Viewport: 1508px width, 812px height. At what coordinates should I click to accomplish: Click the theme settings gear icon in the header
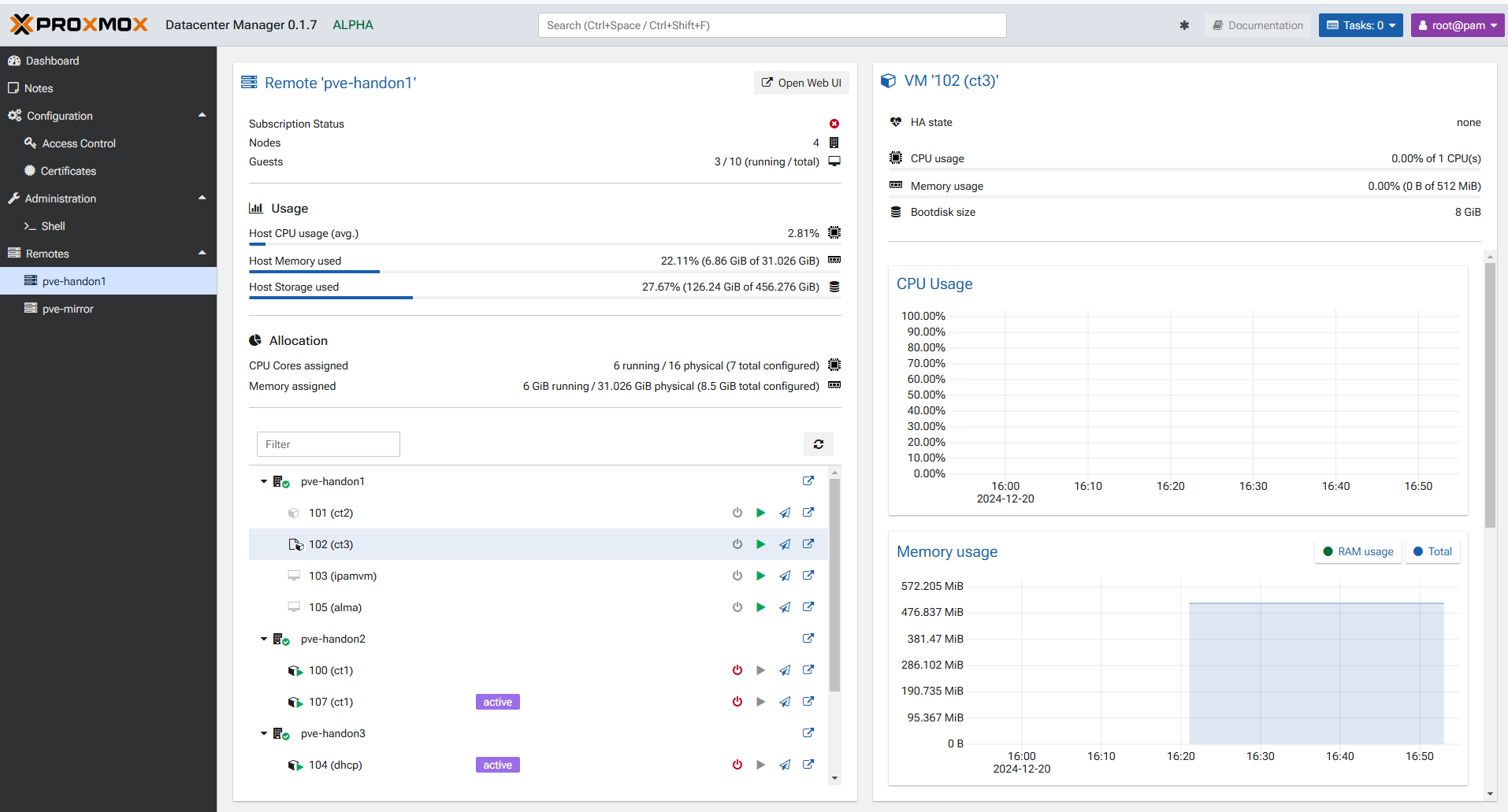point(1184,25)
